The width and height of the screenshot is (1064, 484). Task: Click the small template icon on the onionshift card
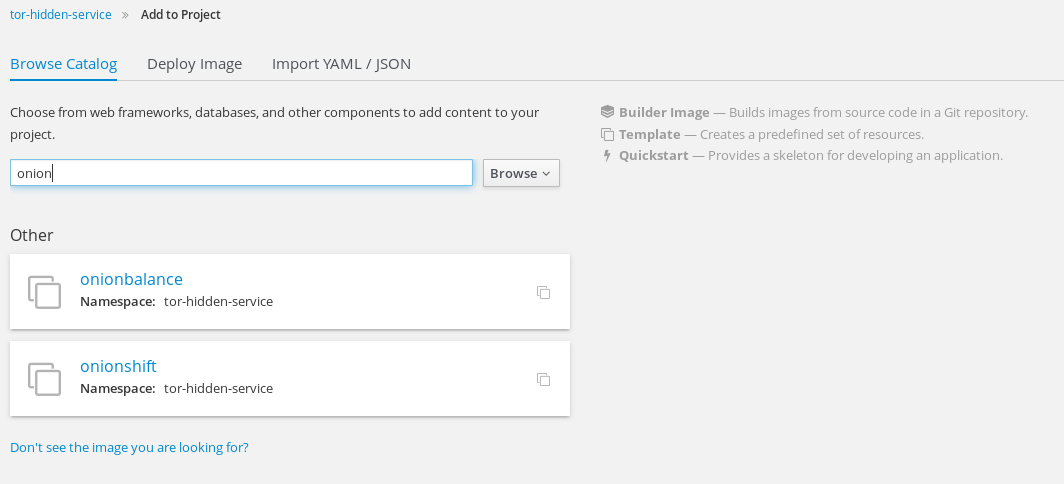coord(544,379)
